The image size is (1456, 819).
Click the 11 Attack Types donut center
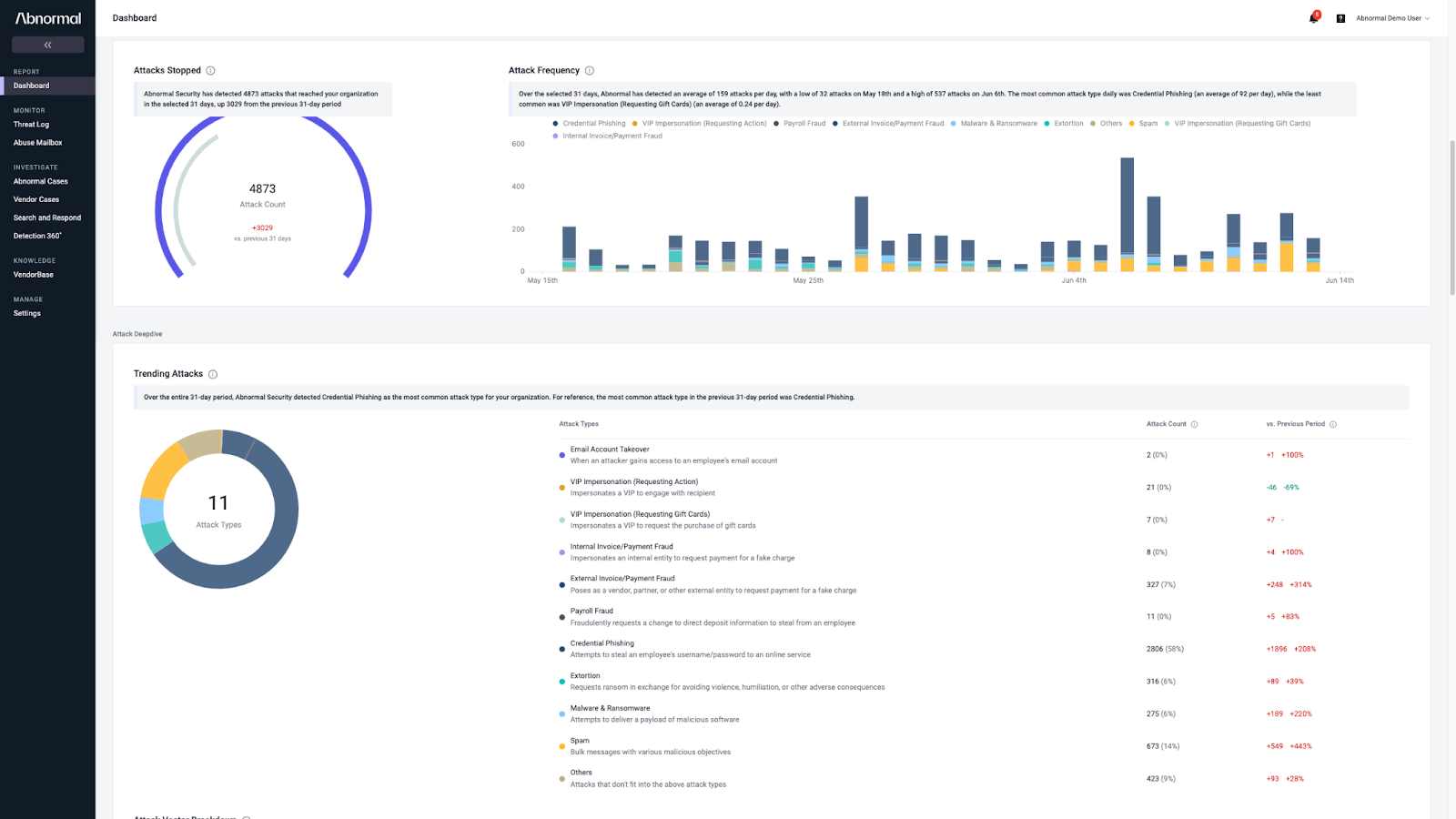click(218, 510)
